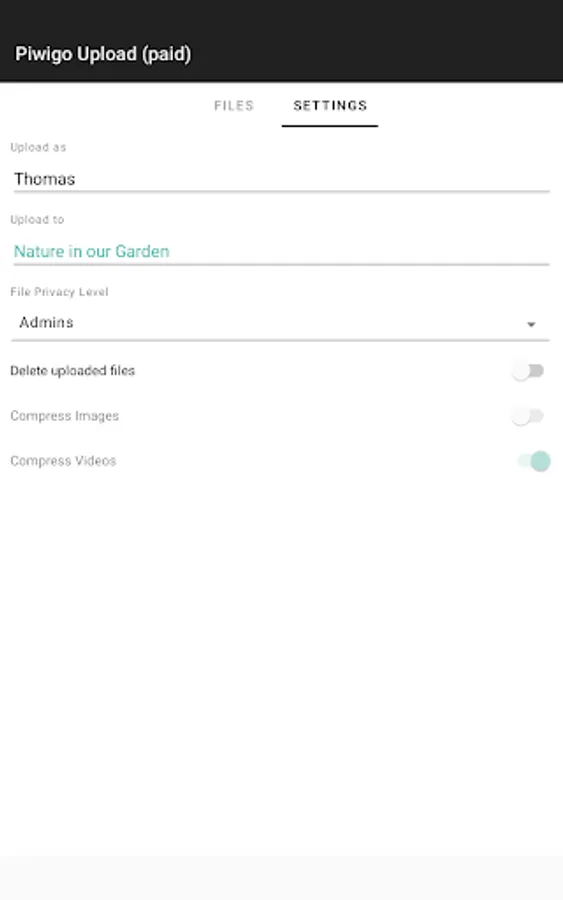The height and width of the screenshot is (900, 563).
Task: Click the underline beneath Nature in our Garden
Action: [281, 264]
